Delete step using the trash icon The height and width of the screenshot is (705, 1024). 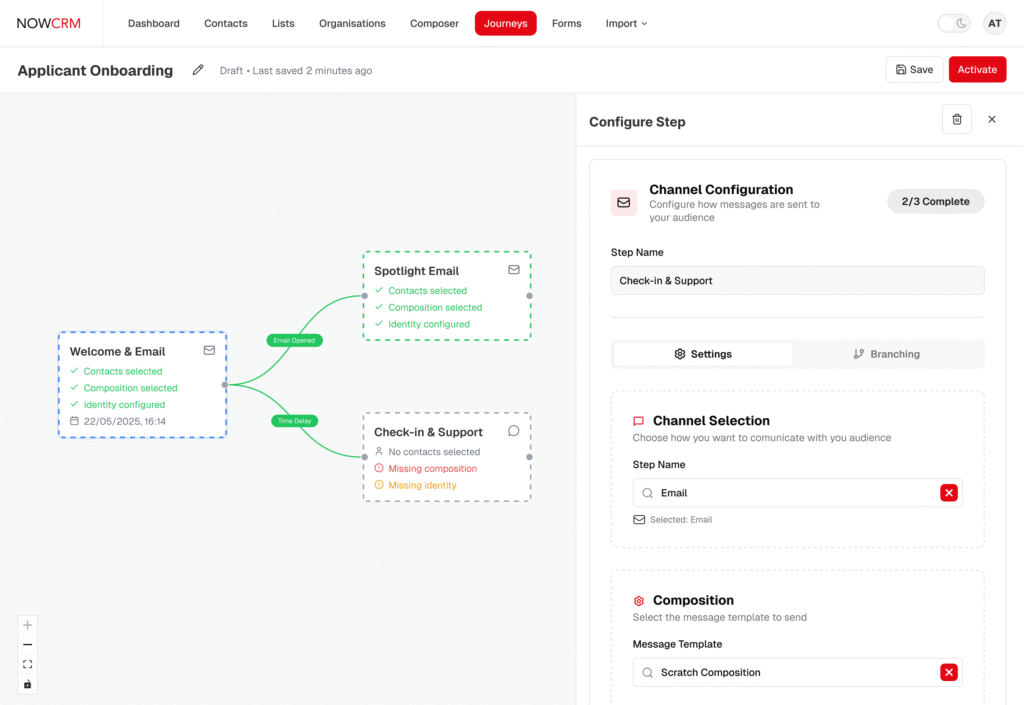click(956, 120)
